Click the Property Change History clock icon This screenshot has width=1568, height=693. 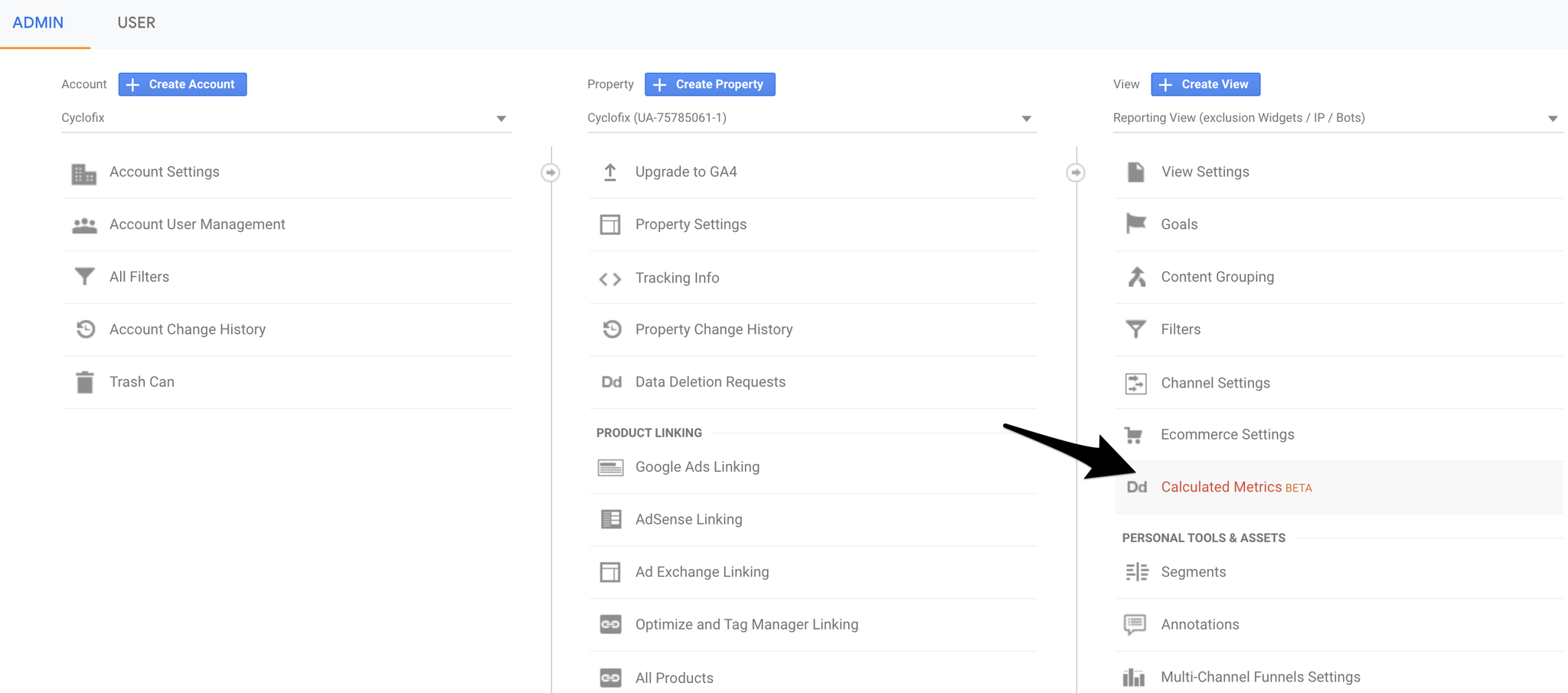tap(611, 329)
